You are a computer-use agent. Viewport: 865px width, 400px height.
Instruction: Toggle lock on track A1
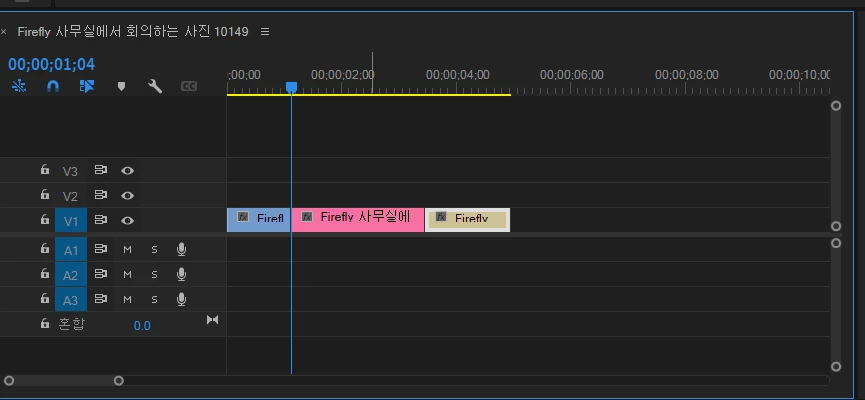coord(45,249)
